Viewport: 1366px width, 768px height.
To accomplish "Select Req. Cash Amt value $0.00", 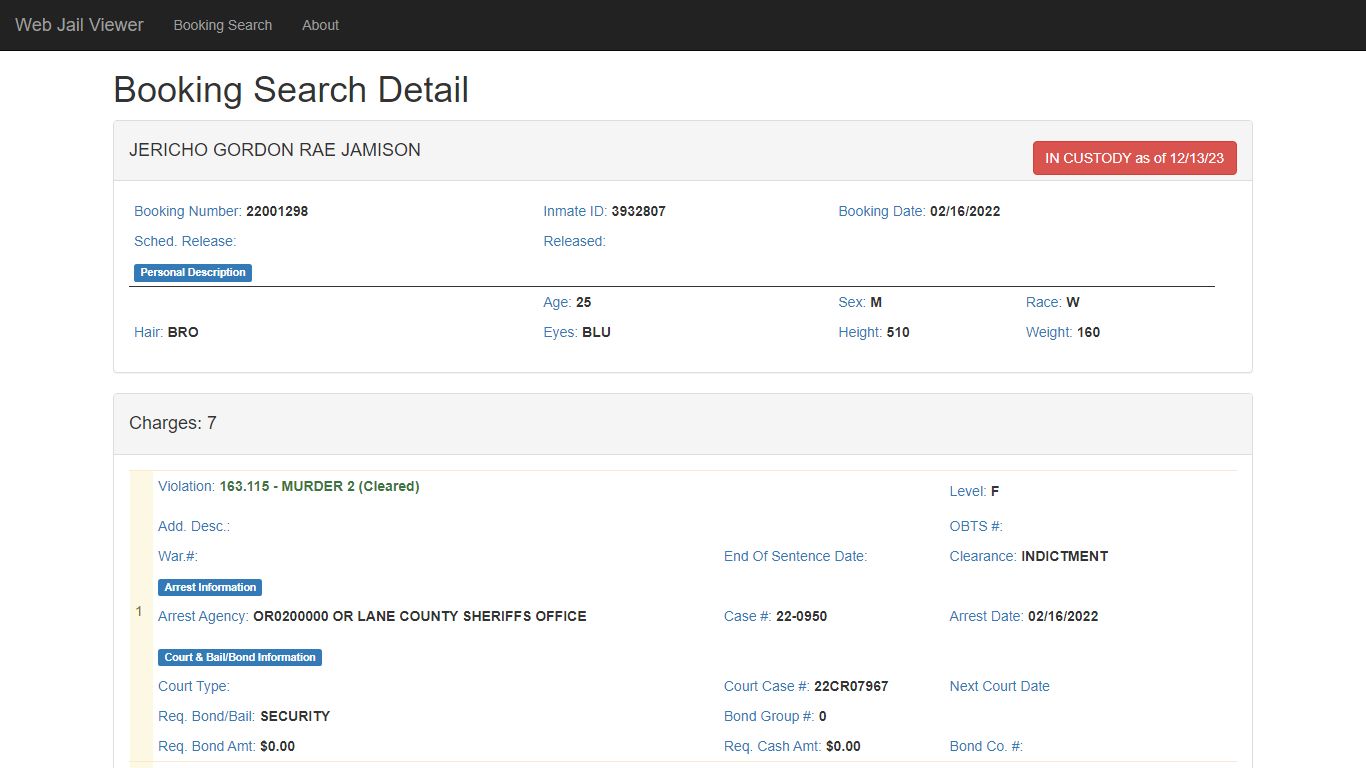I will (843, 746).
